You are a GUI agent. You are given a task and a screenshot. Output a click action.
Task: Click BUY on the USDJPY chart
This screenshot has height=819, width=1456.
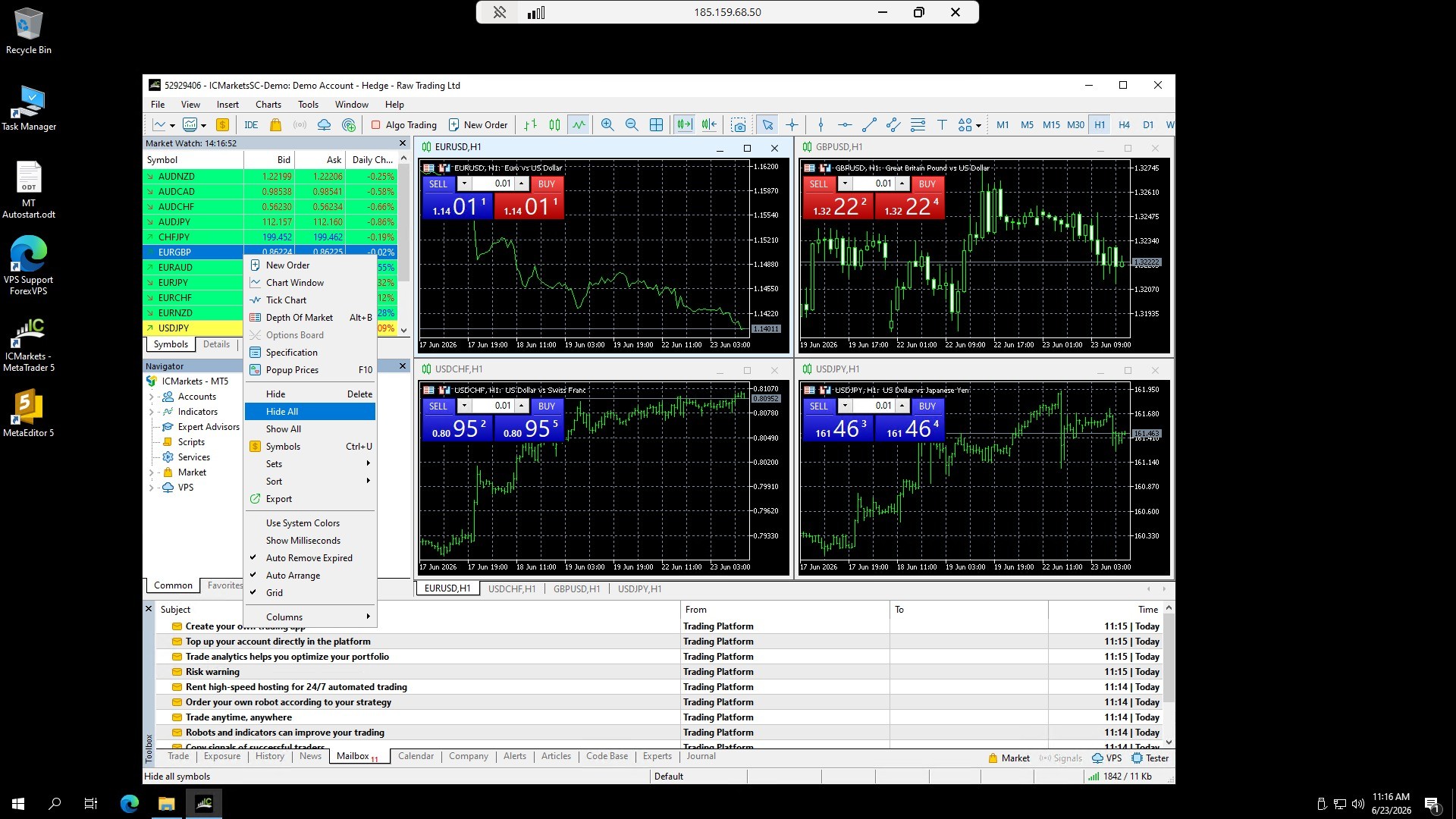coord(927,406)
